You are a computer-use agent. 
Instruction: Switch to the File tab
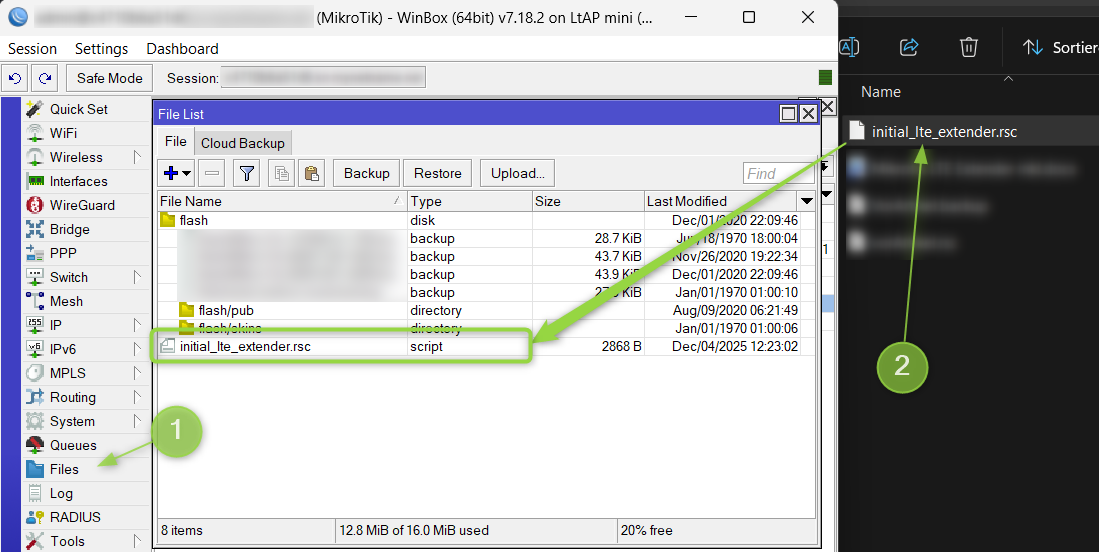(175, 142)
